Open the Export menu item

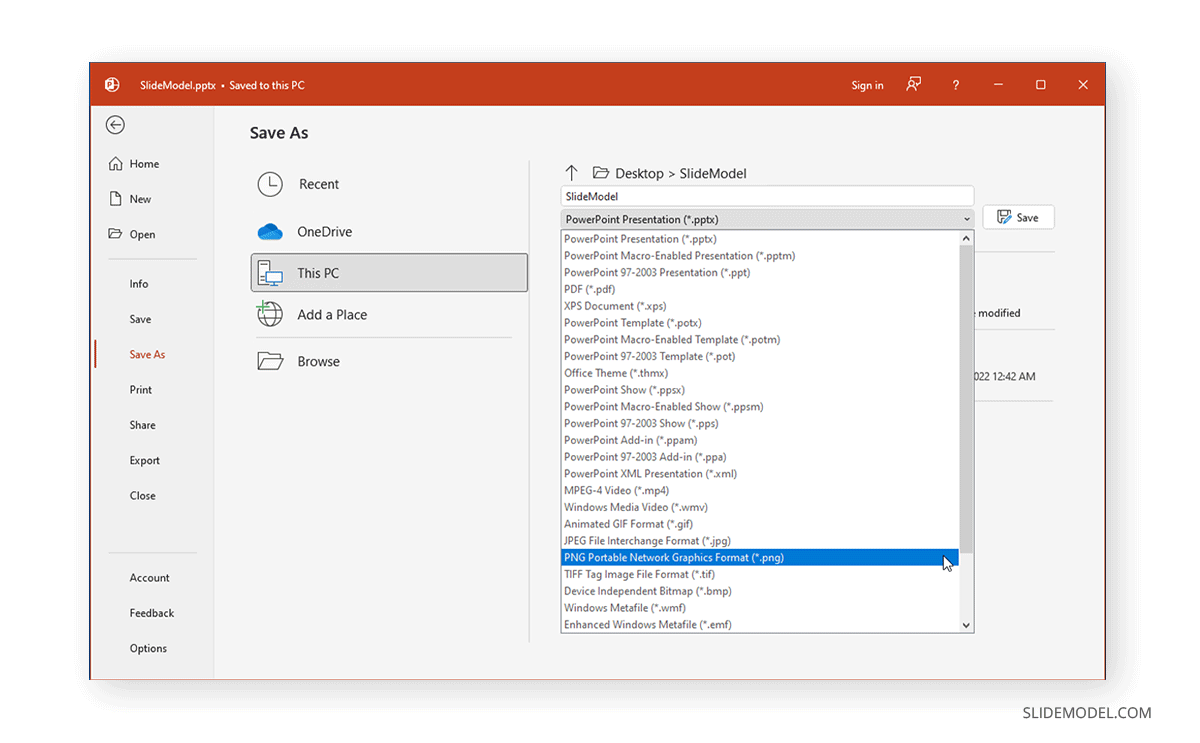[145, 461]
